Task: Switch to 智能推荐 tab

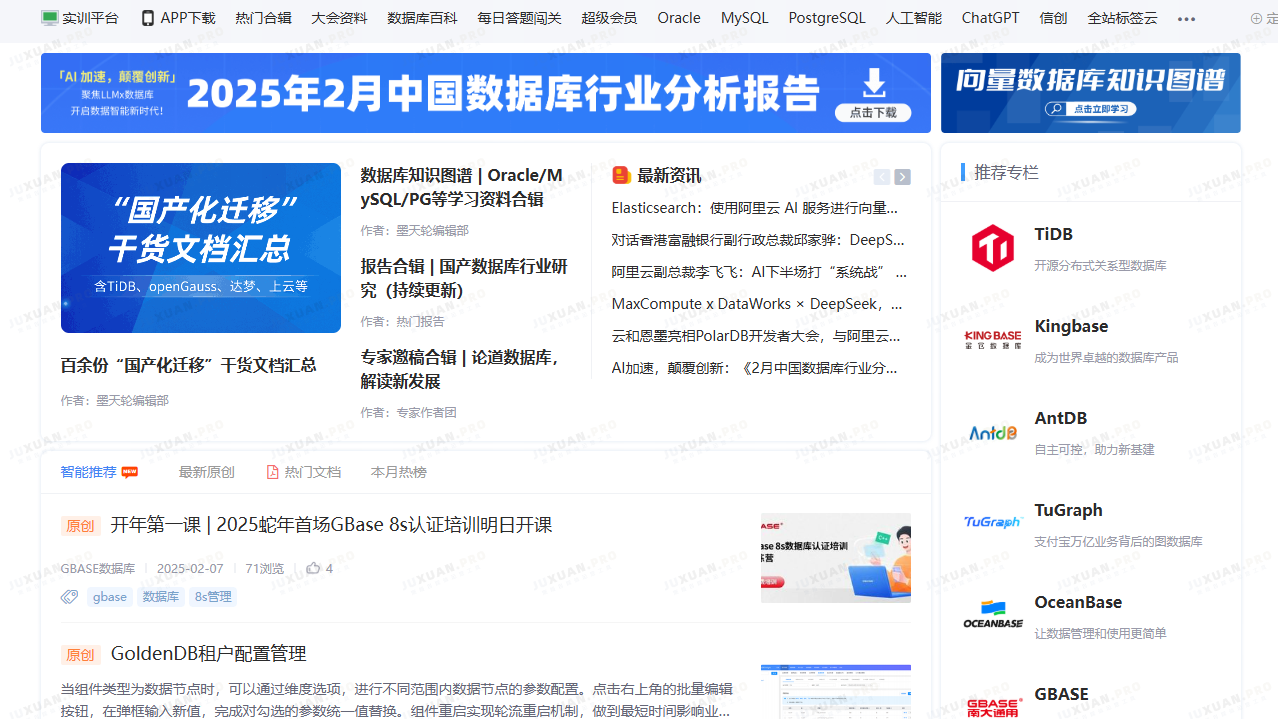Action: 88,472
